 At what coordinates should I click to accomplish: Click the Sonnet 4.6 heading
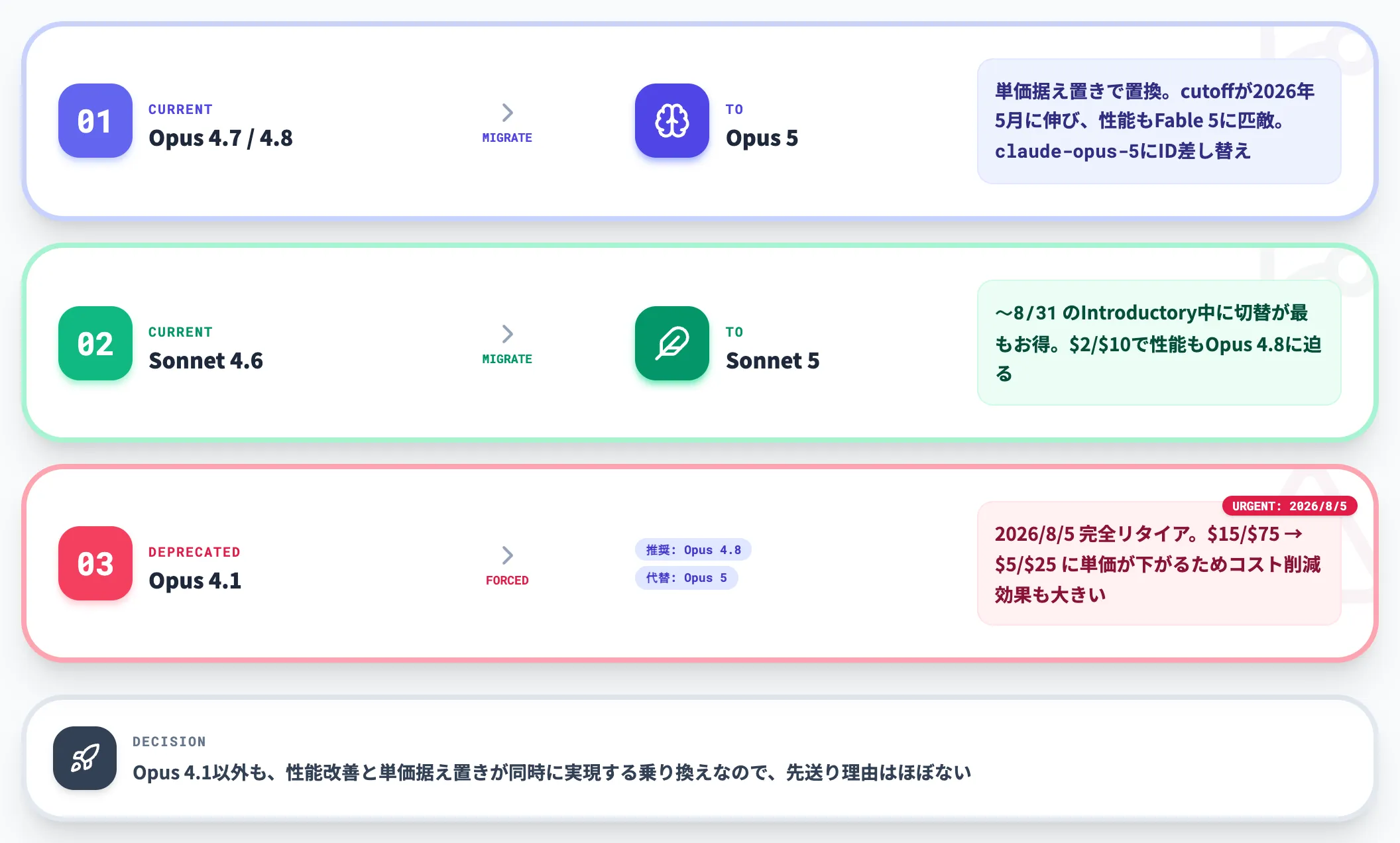[206, 361]
